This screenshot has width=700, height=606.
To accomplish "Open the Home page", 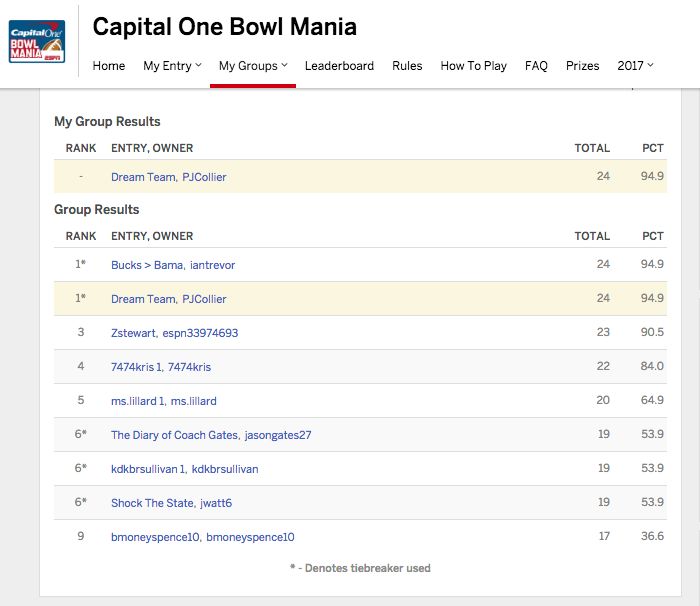I will click(x=109, y=66).
